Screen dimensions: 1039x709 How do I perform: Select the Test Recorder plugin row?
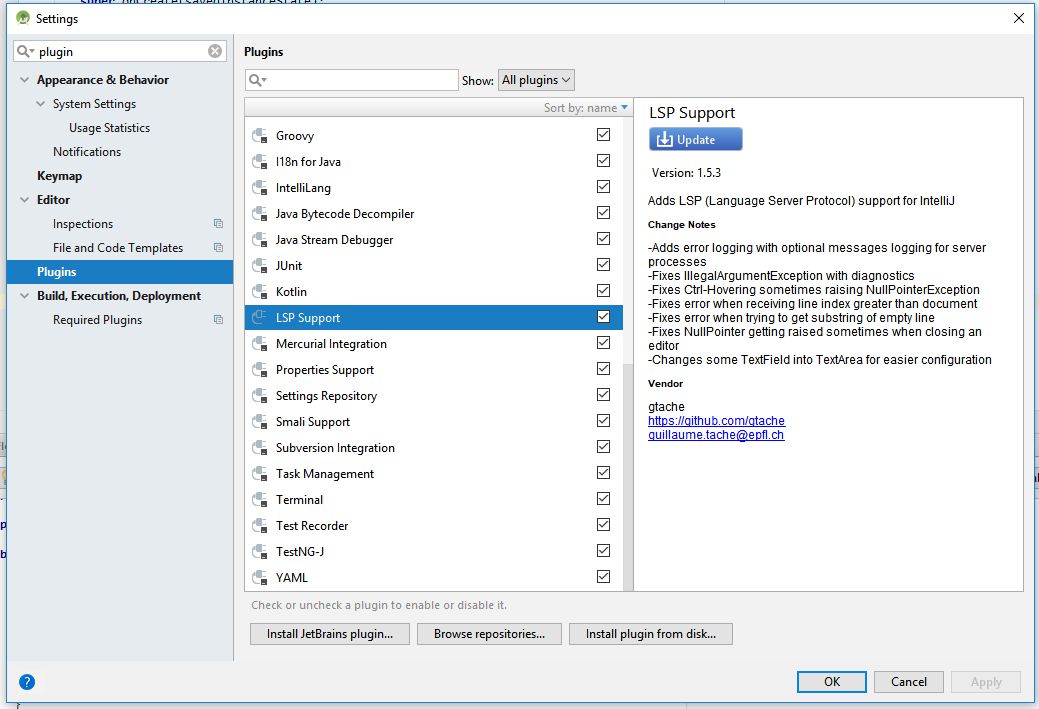[434, 525]
